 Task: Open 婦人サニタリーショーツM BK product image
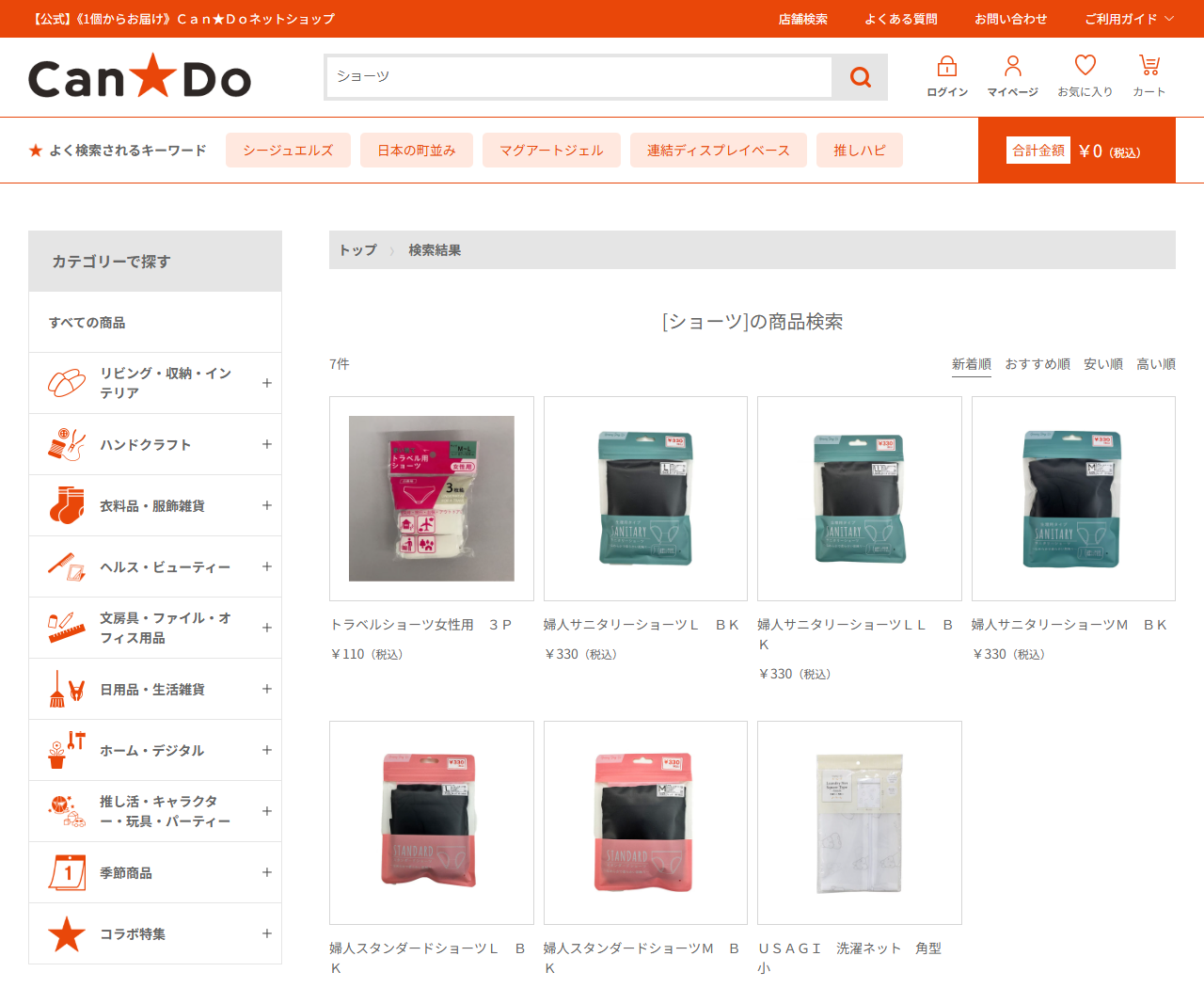[x=1073, y=499]
